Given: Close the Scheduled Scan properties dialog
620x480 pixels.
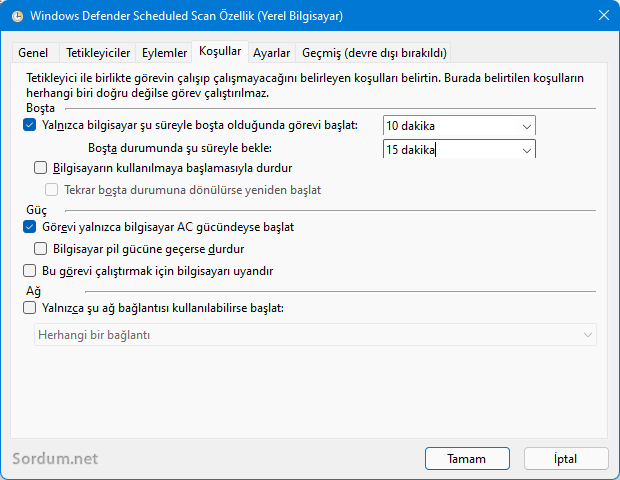Looking at the screenshot, I should [603, 15].
